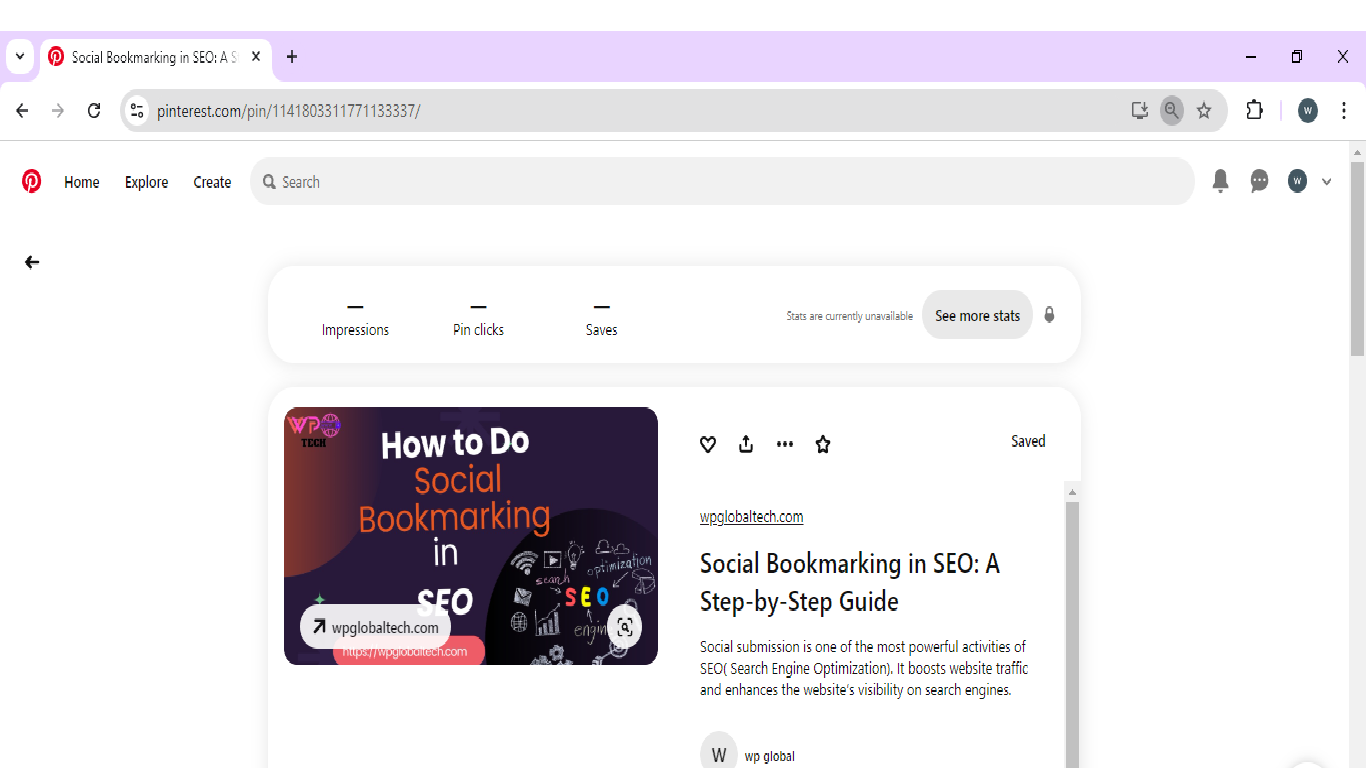The image size is (1366, 768).
Task: Click the Pinterest logo icon
Action: 32,181
